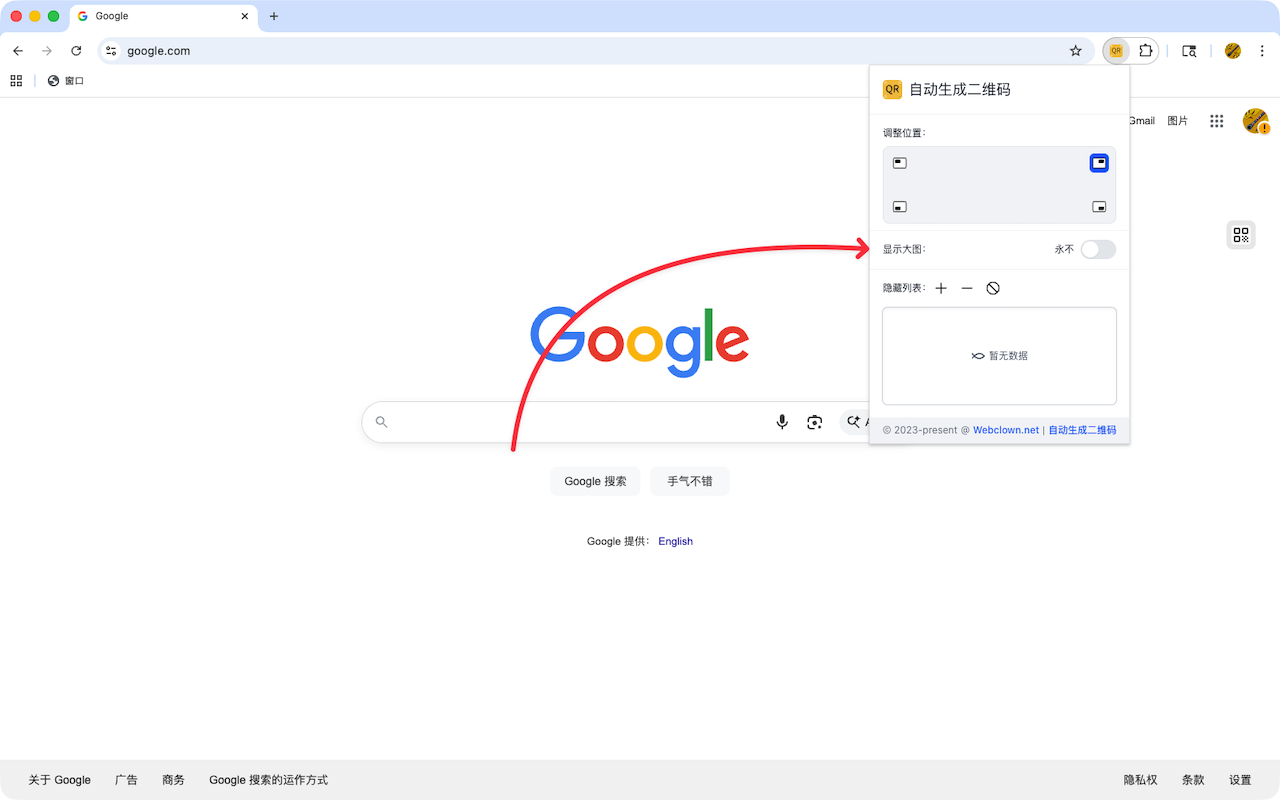Toggle the 显示大图 switch
Screen dimensions: 1280x800
(x=1098, y=249)
